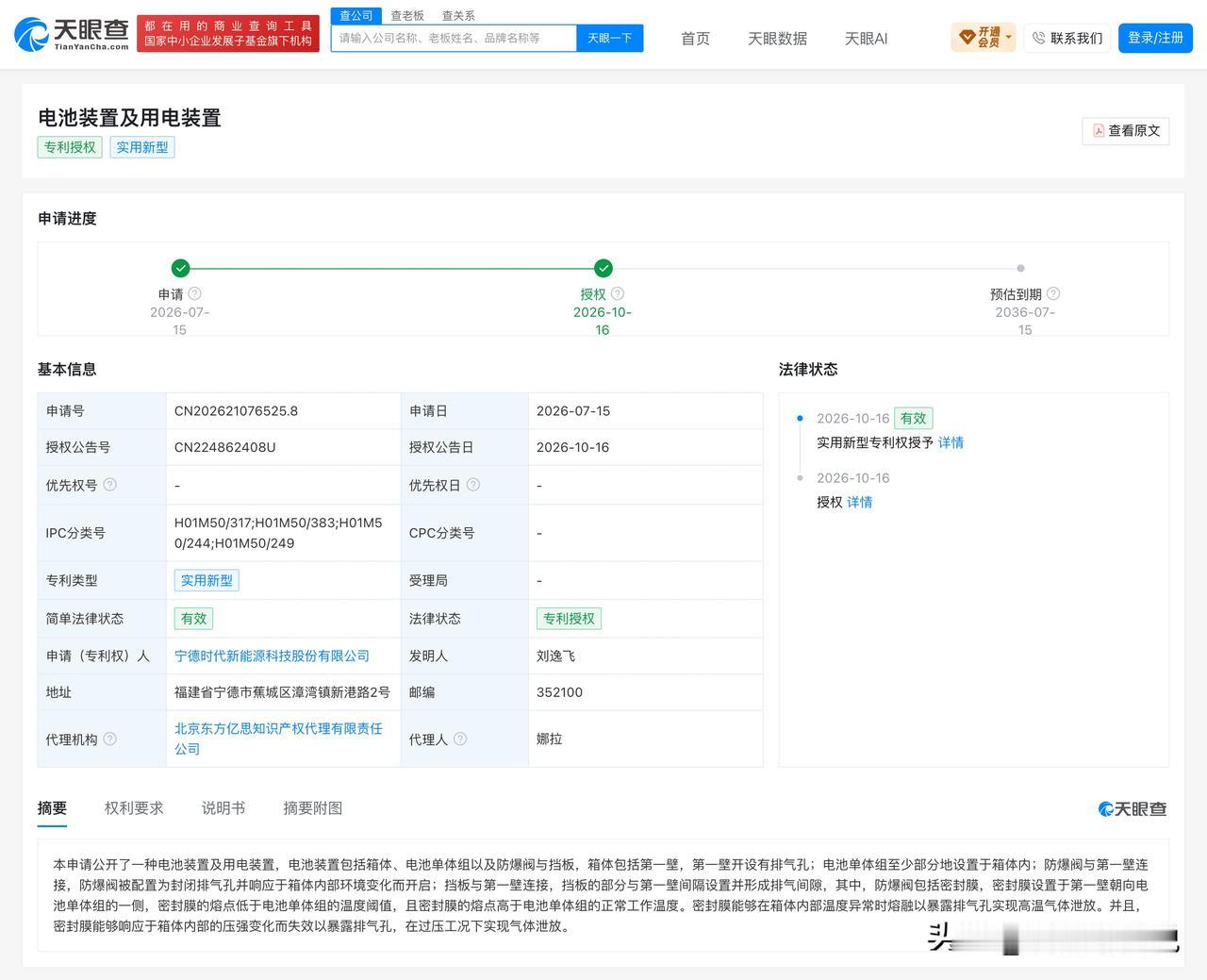The height and width of the screenshot is (980, 1207).
Task: Click help icon beside 优先权日
Action: coord(473,485)
